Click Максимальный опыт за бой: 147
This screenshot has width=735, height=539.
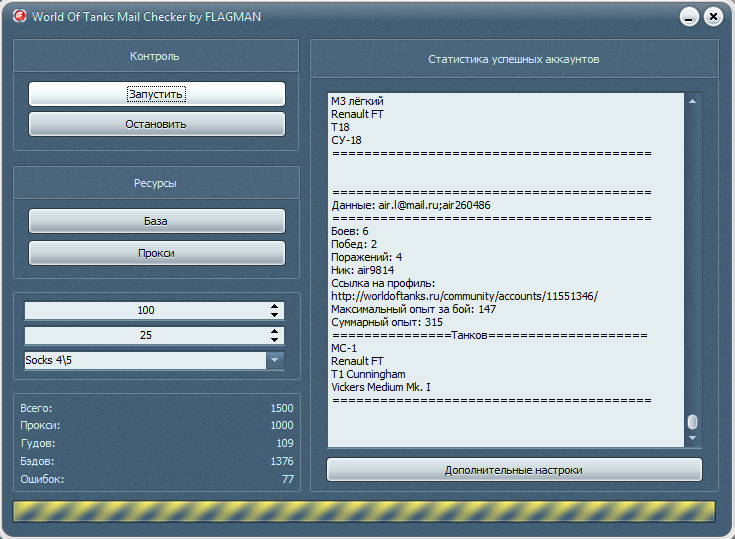(413, 309)
